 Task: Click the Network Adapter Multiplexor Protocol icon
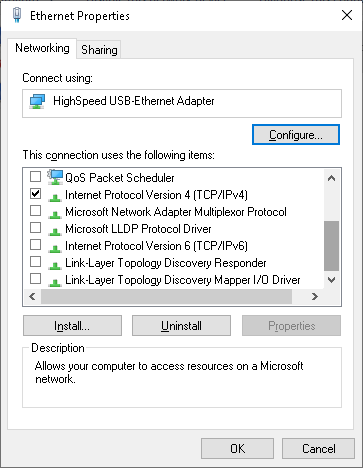[x=55, y=215]
